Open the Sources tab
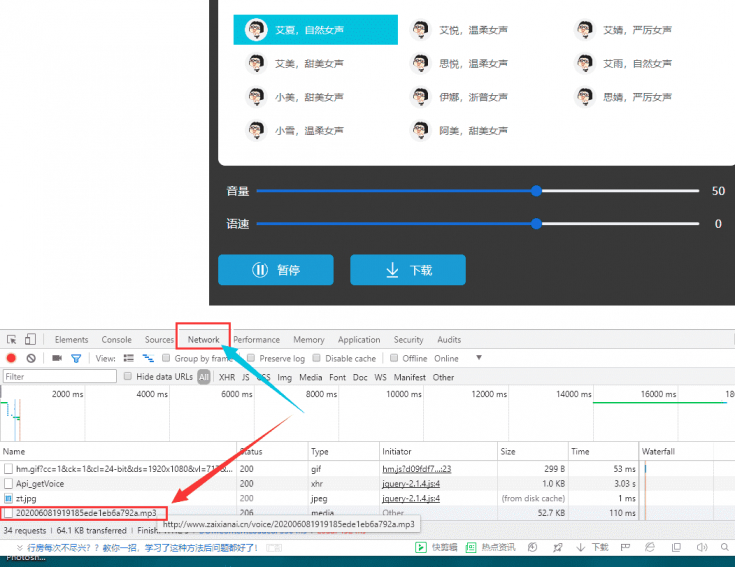The height and width of the screenshot is (567, 735). point(159,340)
